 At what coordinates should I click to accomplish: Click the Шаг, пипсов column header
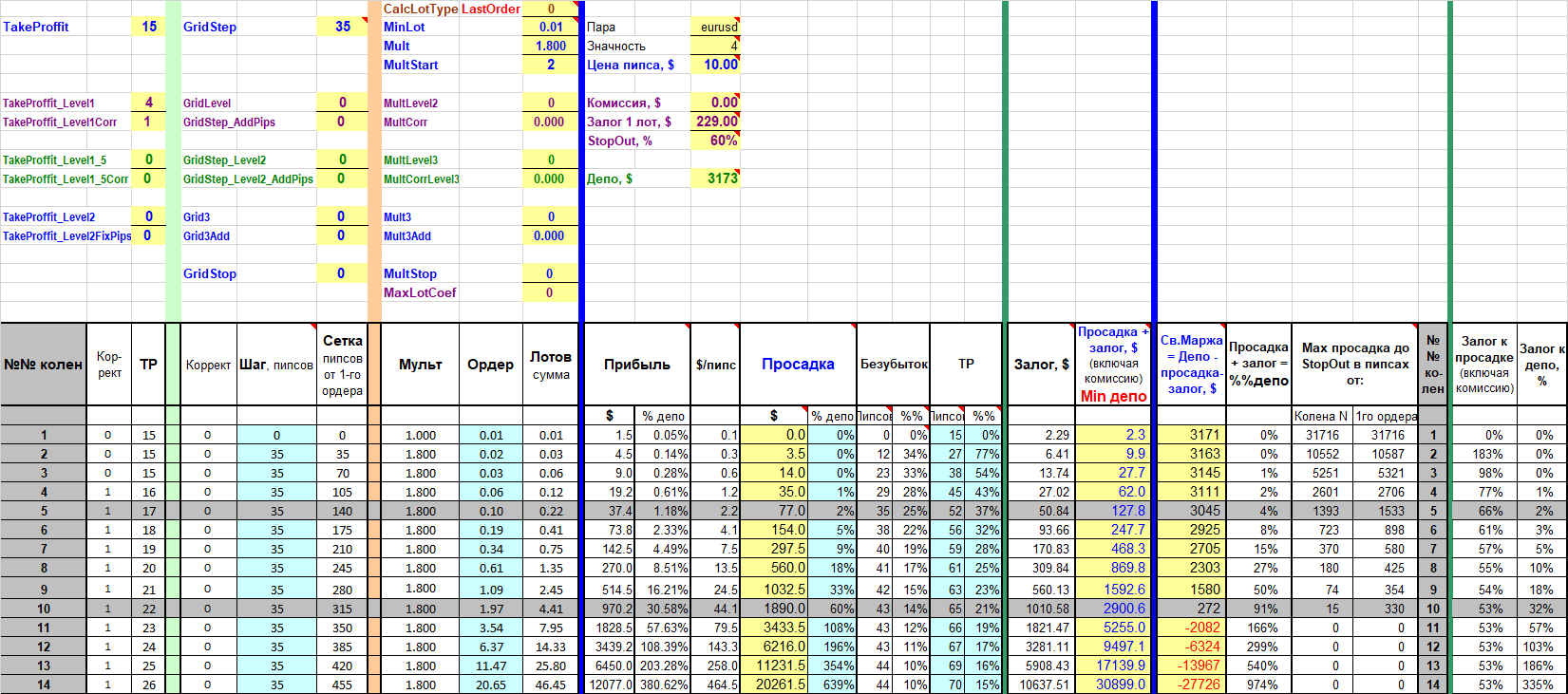276,364
